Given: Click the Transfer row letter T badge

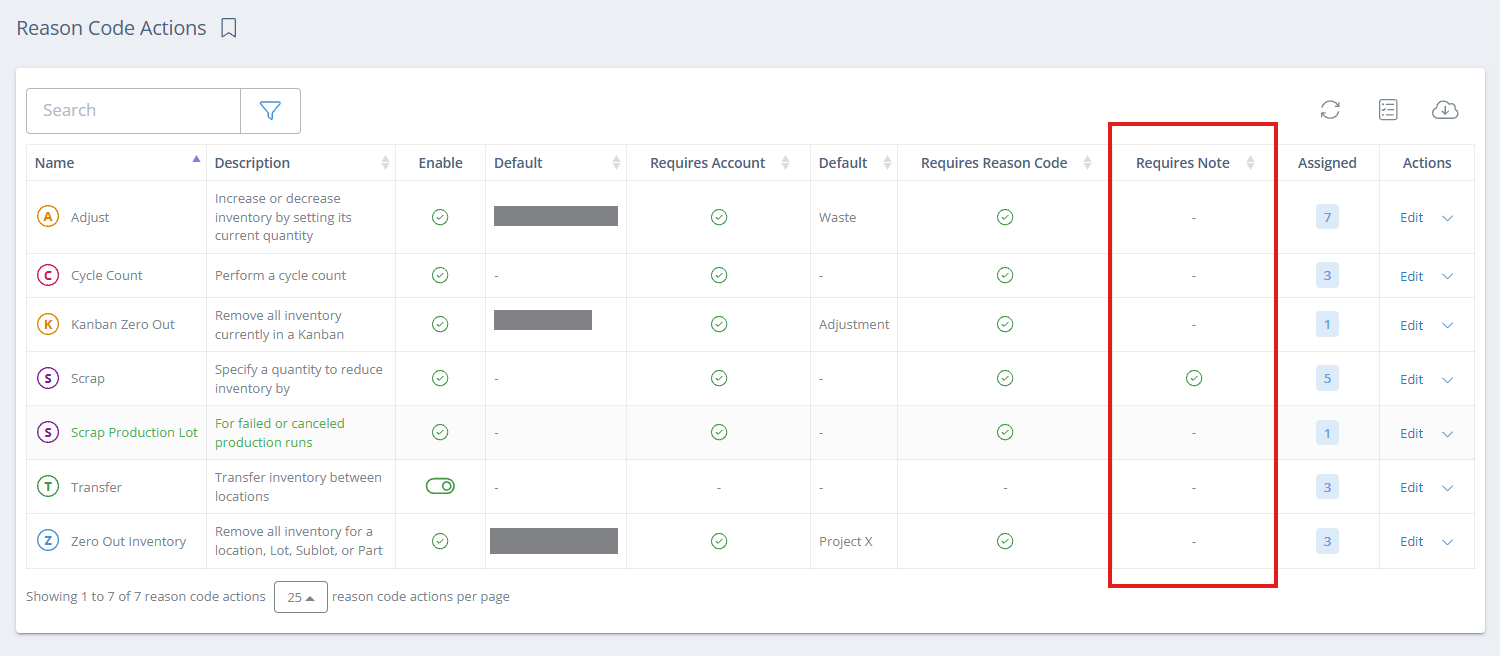Looking at the screenshot, I should (x=47, y=487).
